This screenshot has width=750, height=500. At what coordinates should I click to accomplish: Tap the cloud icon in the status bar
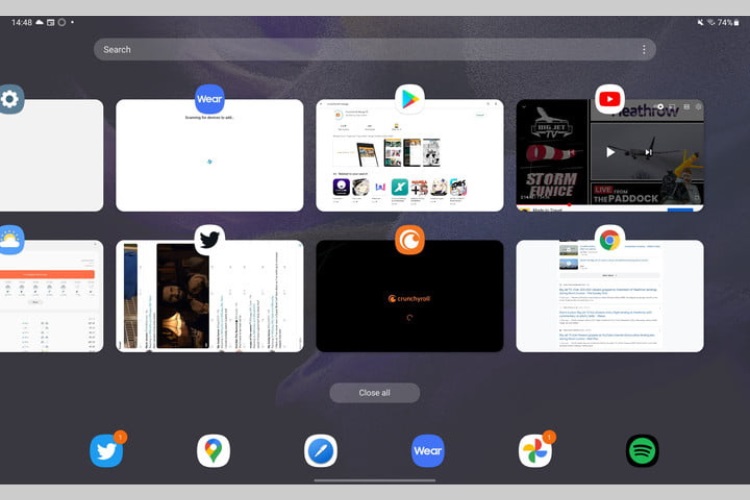pos(40,22)
